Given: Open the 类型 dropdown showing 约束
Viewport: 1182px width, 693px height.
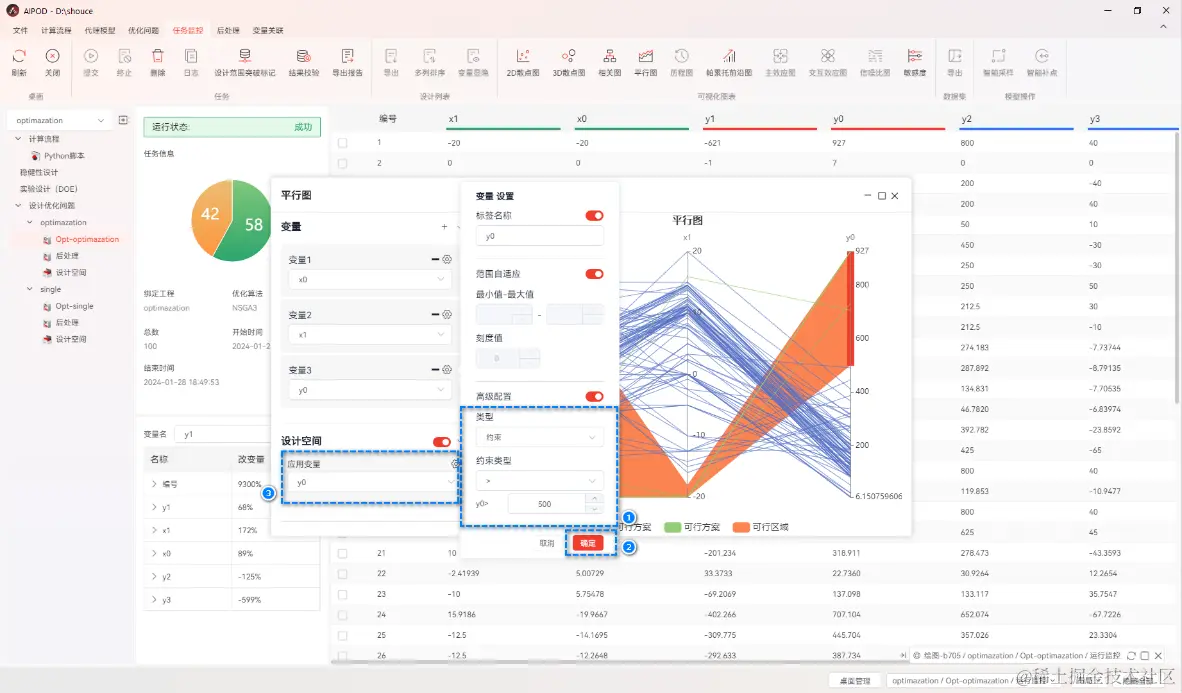Looking at the screenshot, I should (539, 437).
